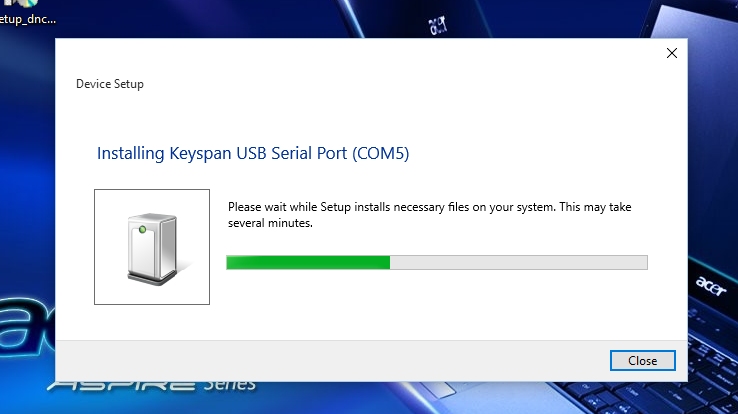Click the green filled portion of the progress bar

pos(307,262)
